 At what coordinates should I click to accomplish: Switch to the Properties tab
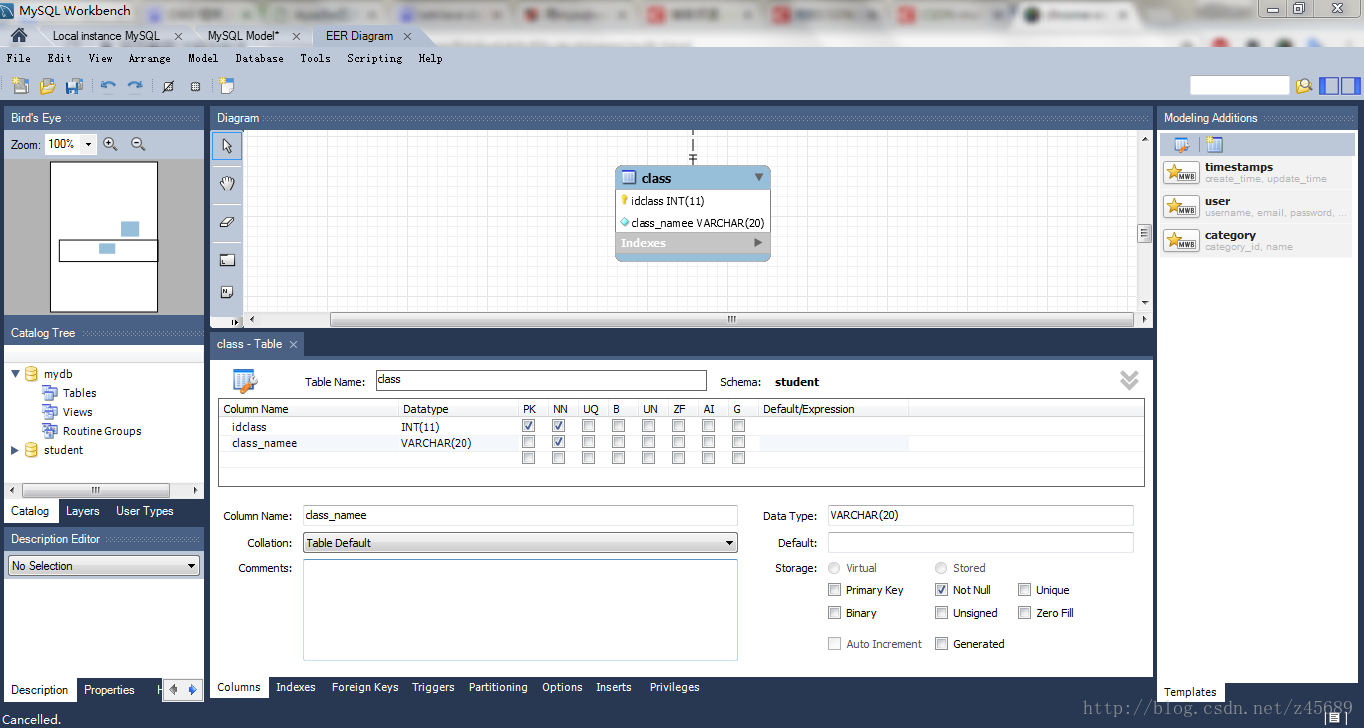pyautogui.click(x=109, y=690)
